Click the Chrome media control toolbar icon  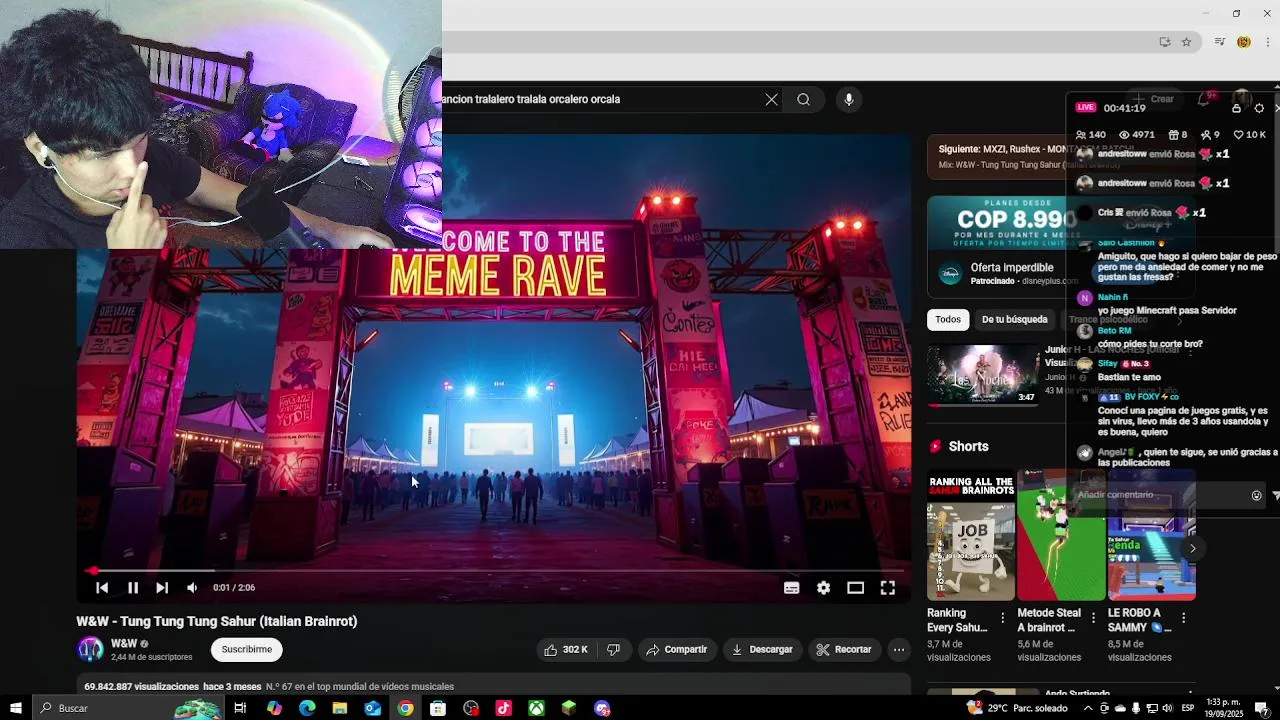pos(1219,42)
